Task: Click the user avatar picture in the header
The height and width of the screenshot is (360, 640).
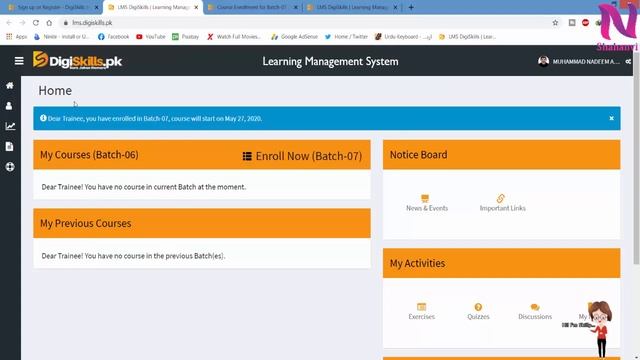Action: [543, 61]
